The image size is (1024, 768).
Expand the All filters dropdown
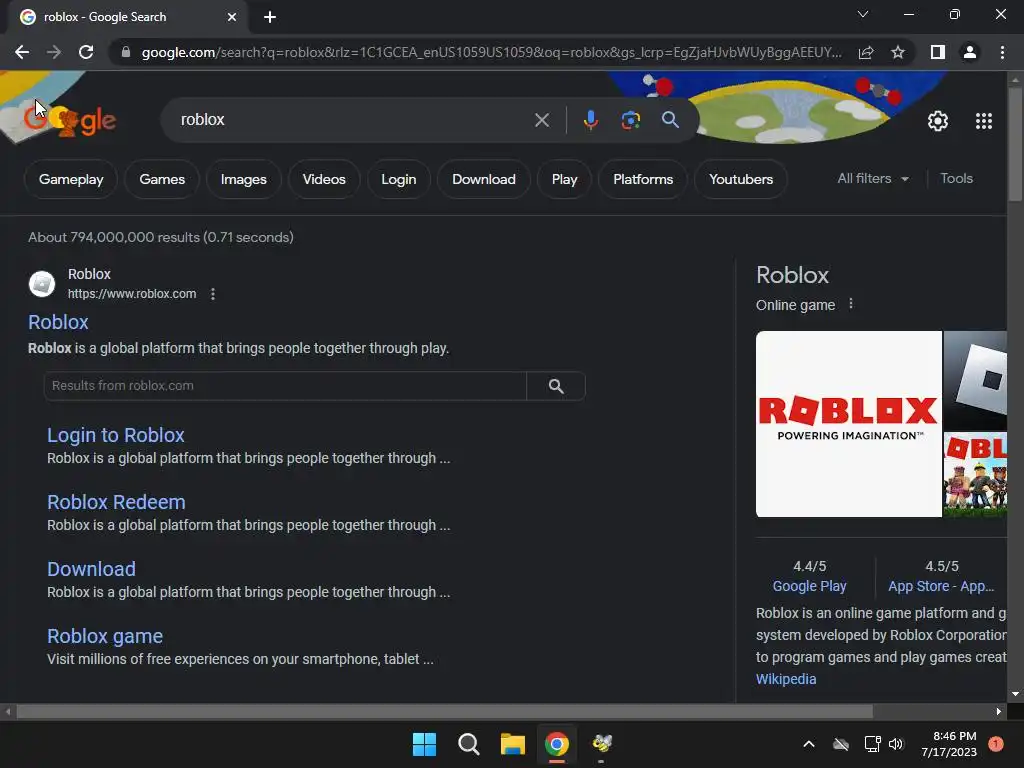[872, 178]
